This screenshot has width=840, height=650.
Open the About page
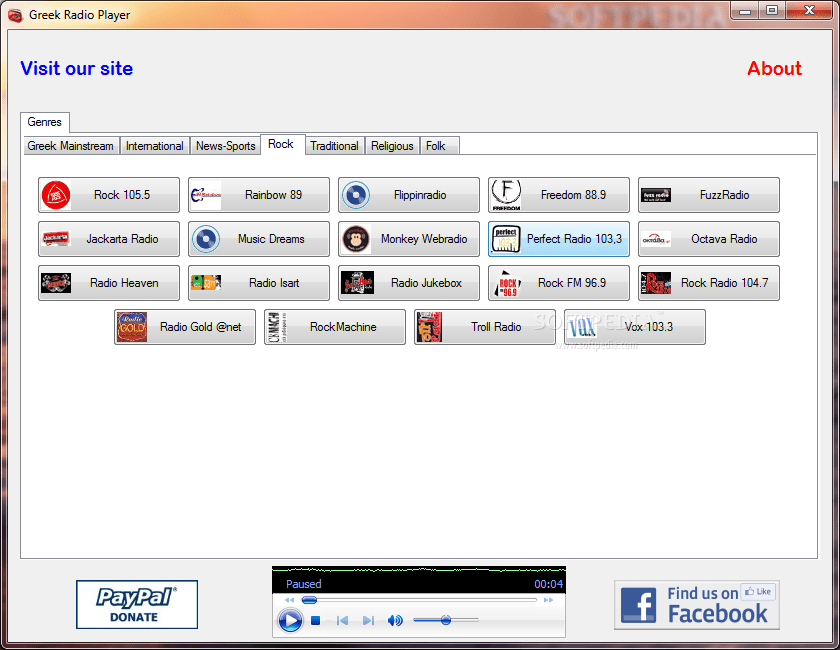click(x=774, y=68)
